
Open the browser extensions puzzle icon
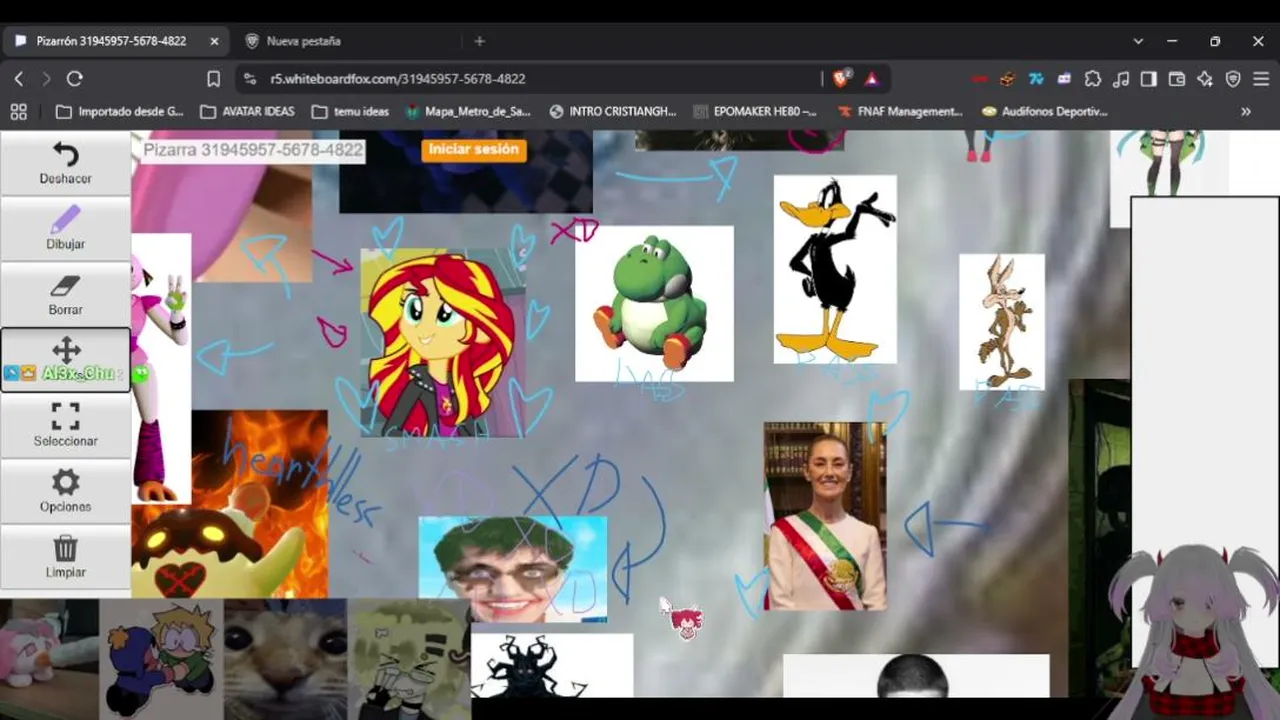[x=1092, y=78]
